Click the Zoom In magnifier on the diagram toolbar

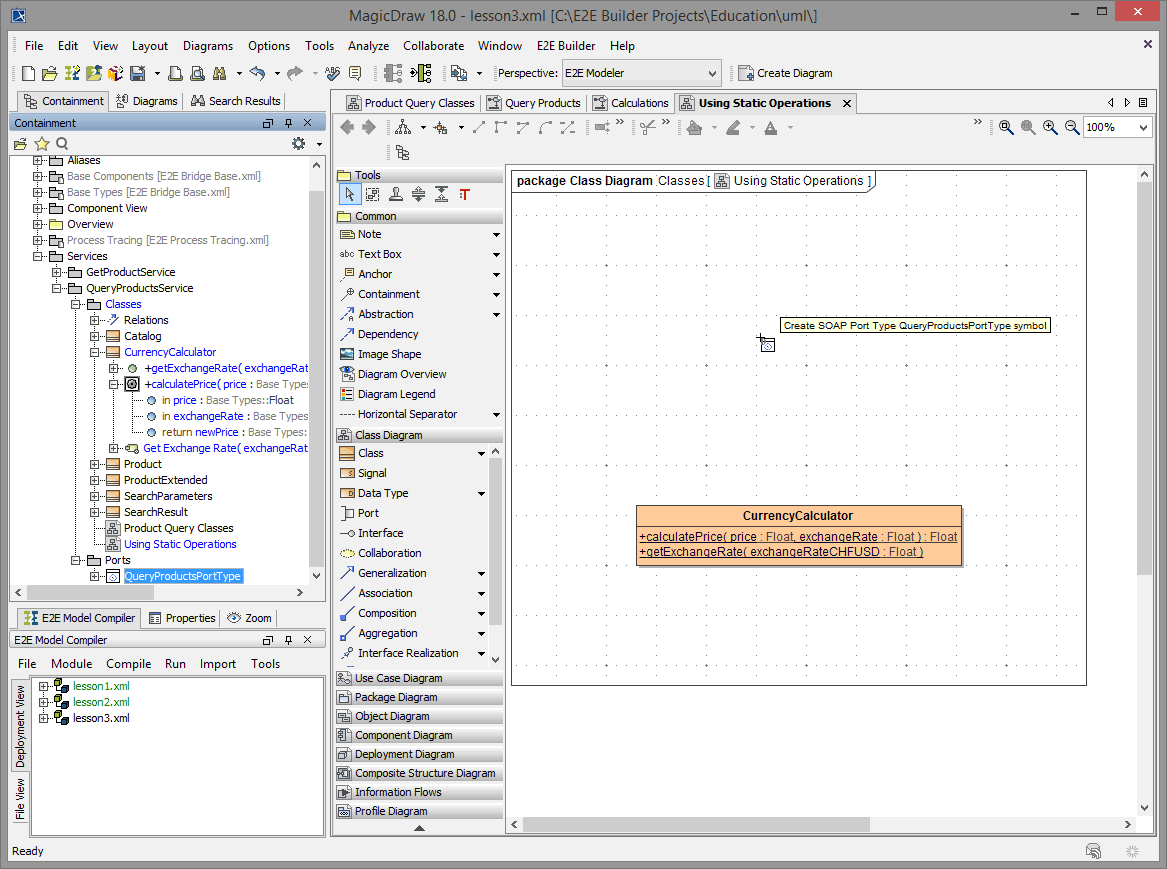1050,127
